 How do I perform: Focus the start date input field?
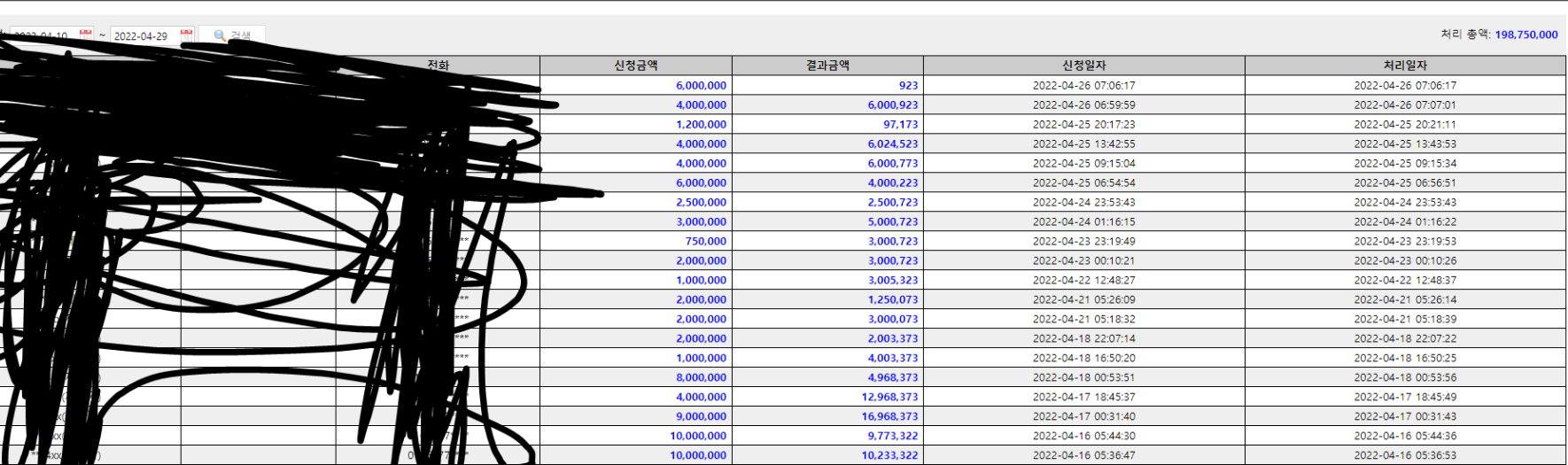click(x=43, y=36)
